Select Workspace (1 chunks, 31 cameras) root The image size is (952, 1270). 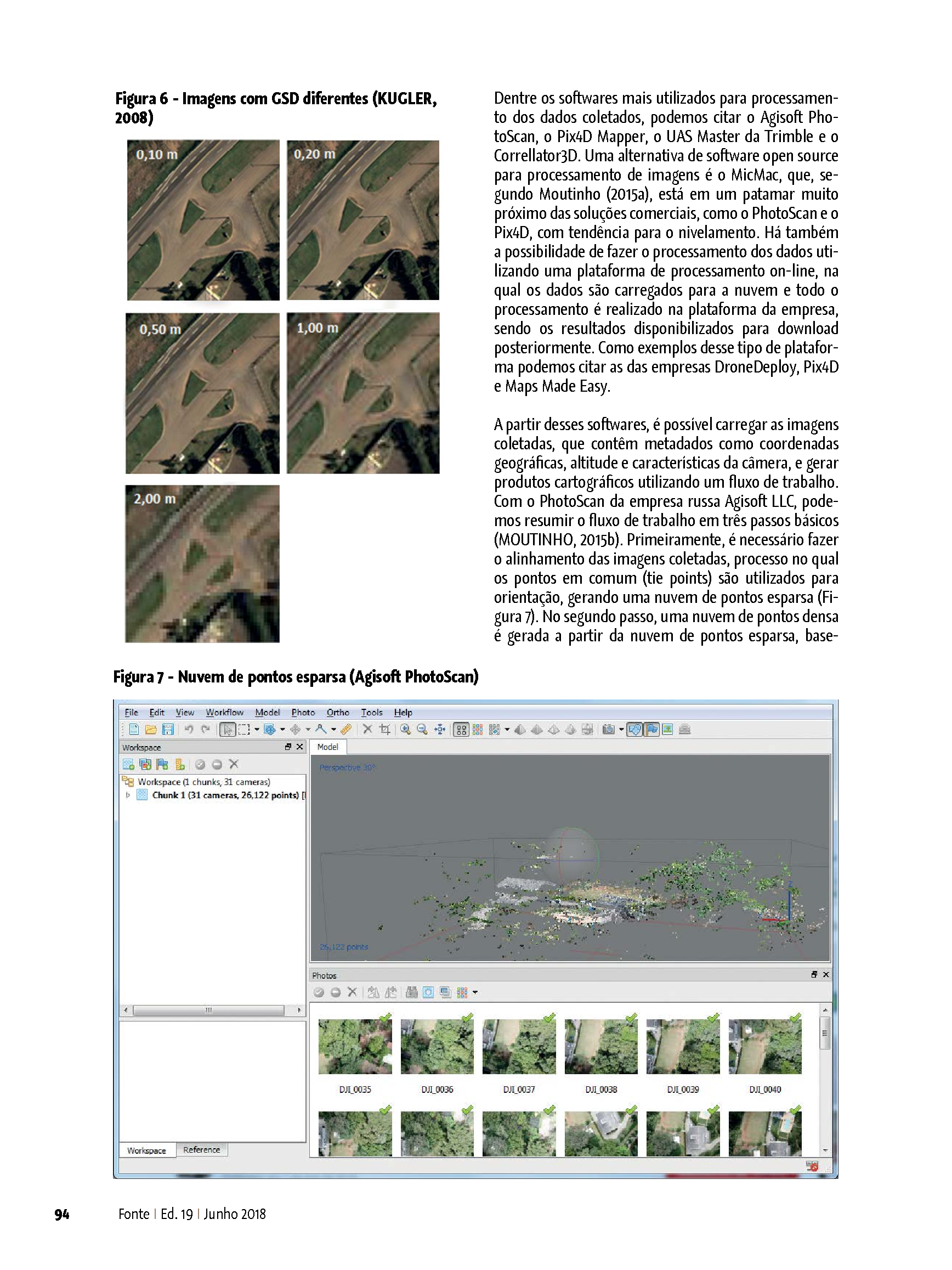(203, 782)
